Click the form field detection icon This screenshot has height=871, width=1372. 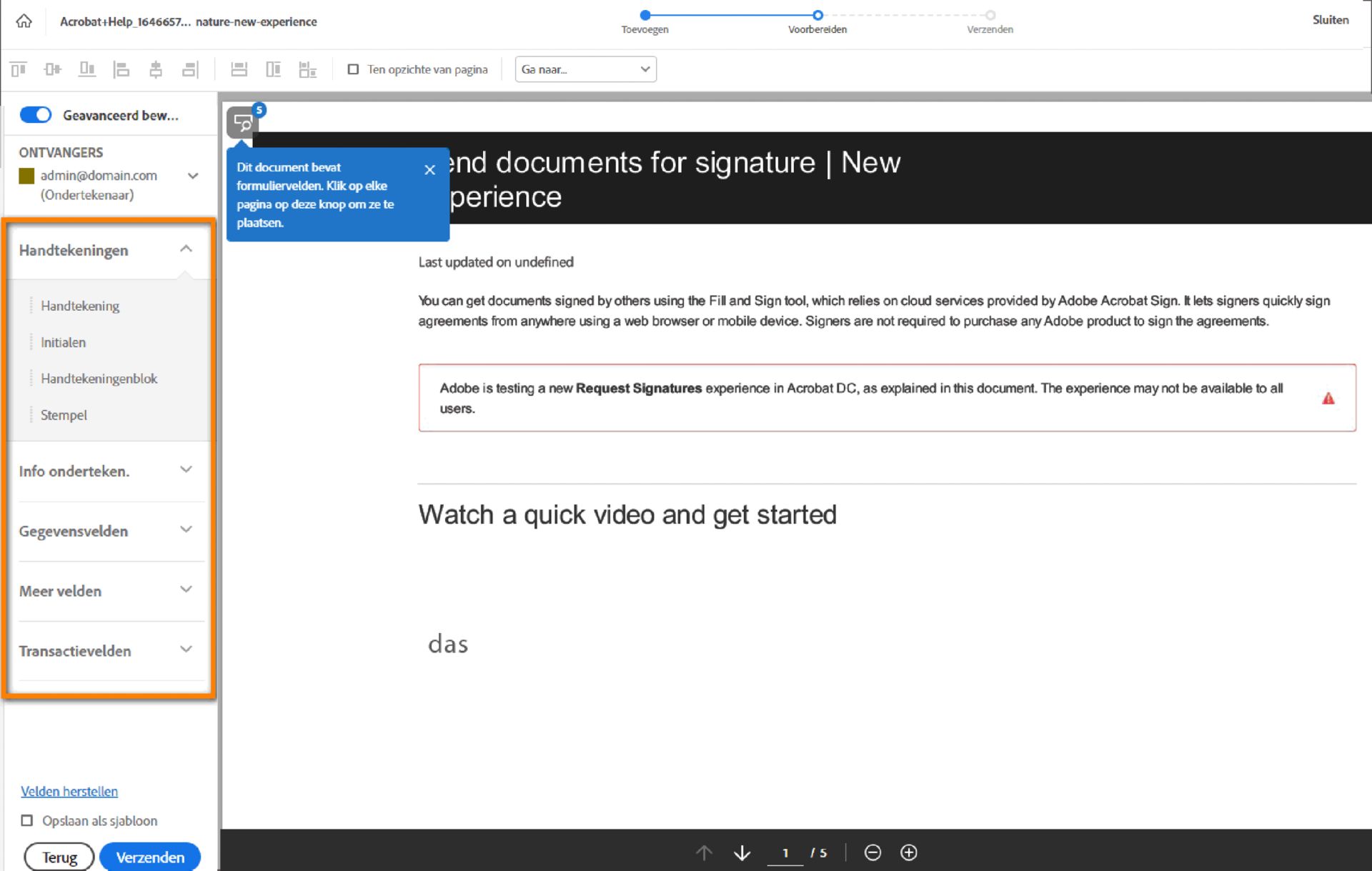point(243,123)
